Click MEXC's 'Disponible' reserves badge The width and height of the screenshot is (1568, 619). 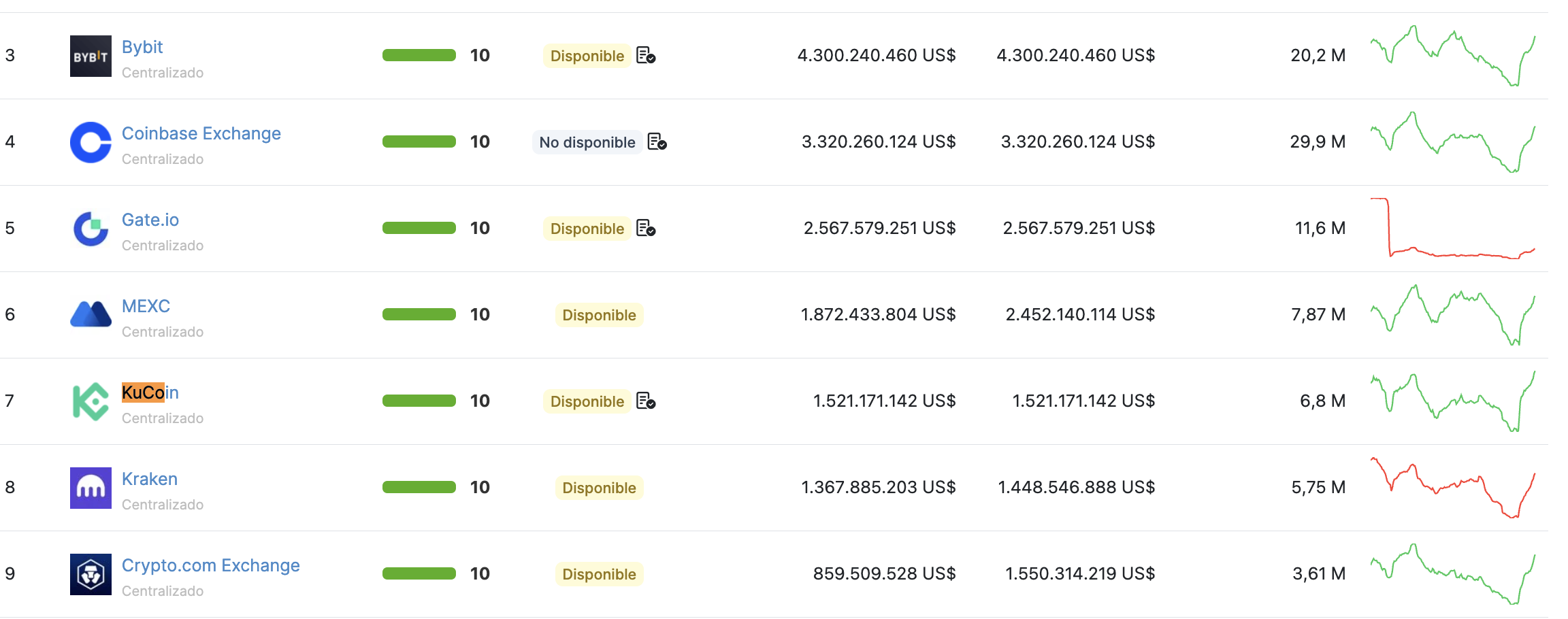[599, 315]
